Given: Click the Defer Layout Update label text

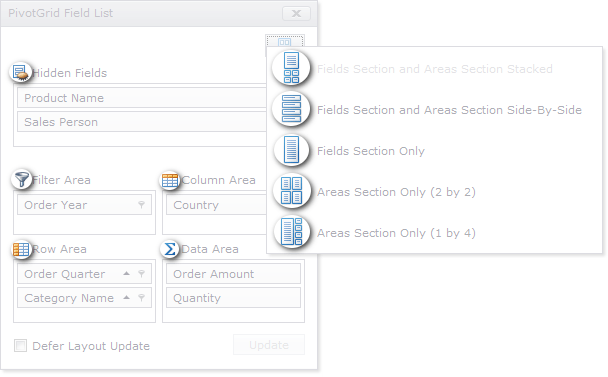Looking at the screenshot, I should coord(91,346).
